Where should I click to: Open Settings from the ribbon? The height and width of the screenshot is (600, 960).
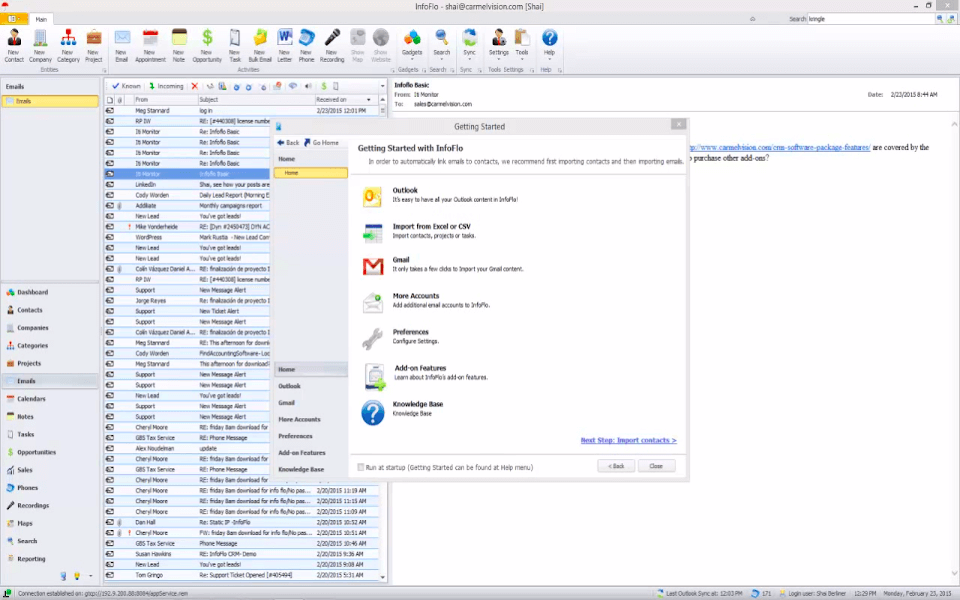tap(499, 43)
